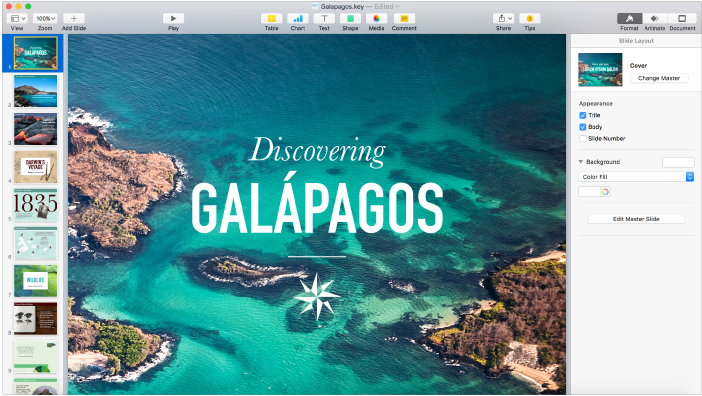702x396 pixels.
Task: Insert a Chart from the toolbar
Action: (298, 18)
